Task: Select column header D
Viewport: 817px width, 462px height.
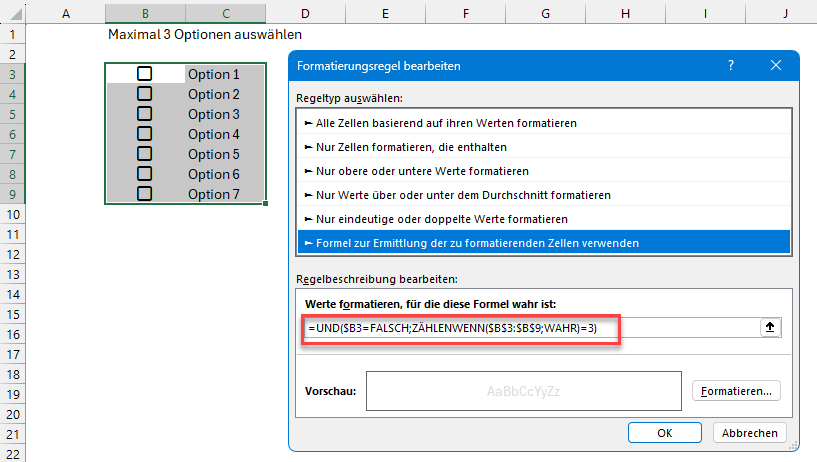Action: tap(304, 13)
